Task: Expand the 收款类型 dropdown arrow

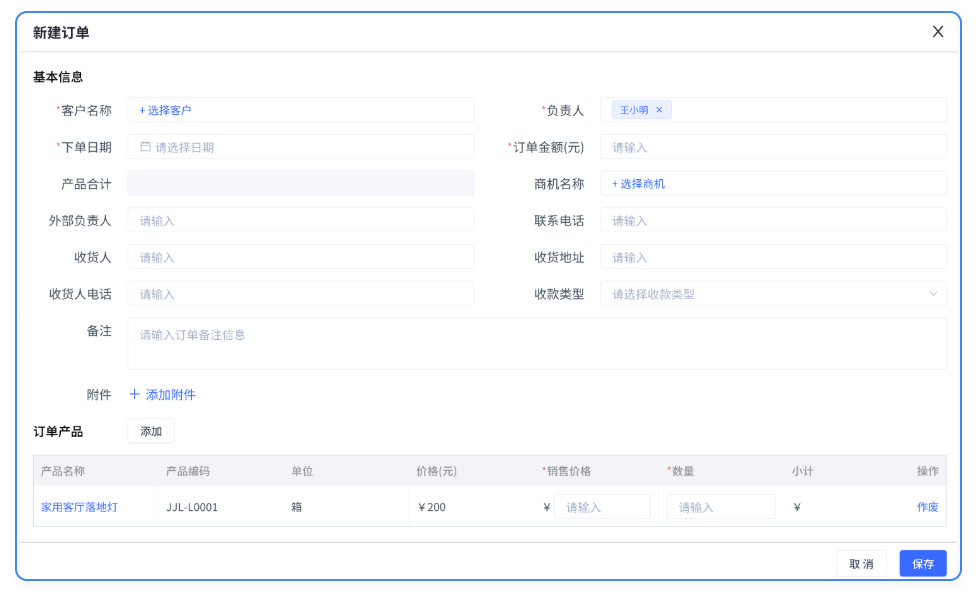Action: (x=933, y=294)
